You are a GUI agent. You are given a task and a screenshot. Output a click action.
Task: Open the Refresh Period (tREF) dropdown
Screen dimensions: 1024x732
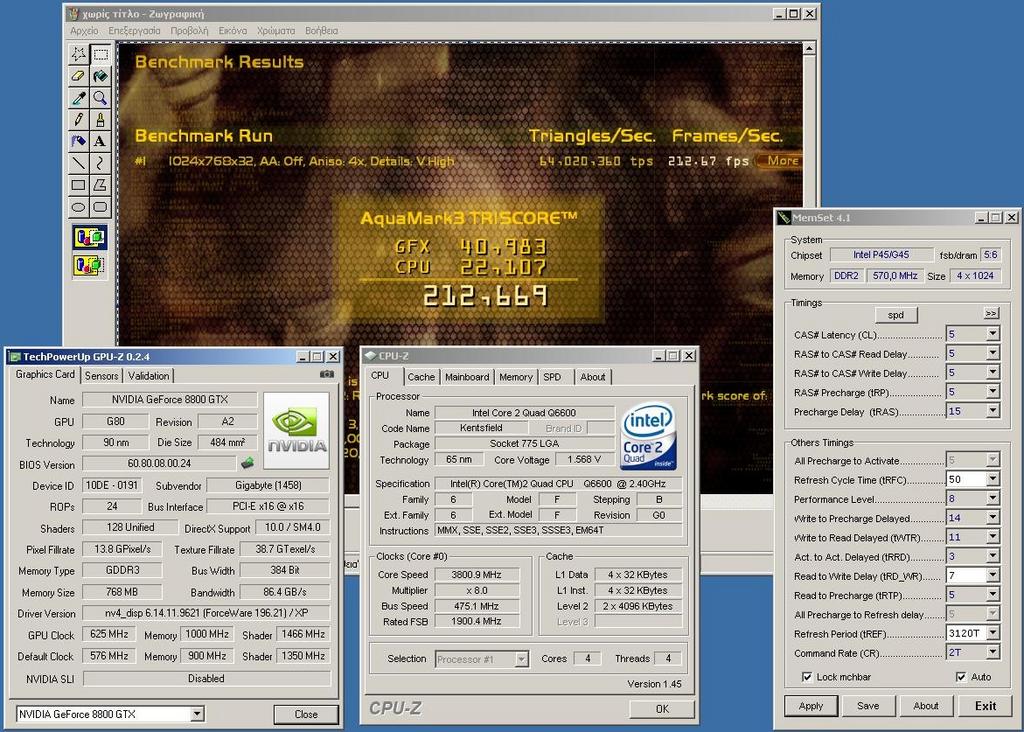tap(993, 633)
